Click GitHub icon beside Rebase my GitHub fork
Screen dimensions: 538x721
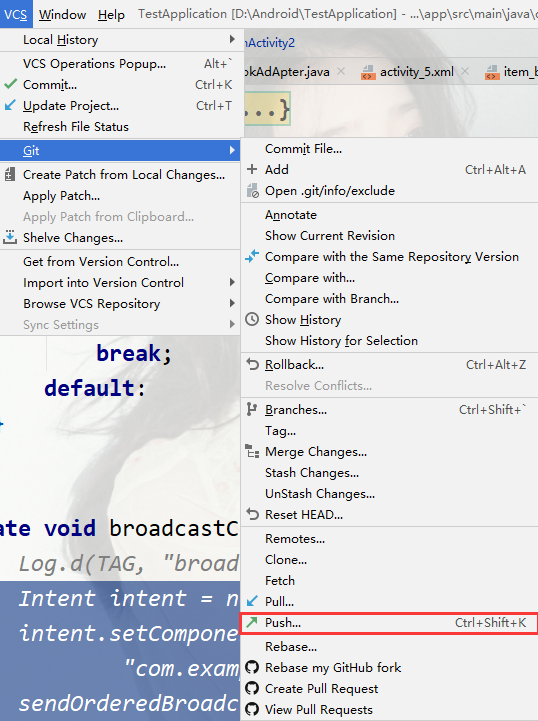252,667
